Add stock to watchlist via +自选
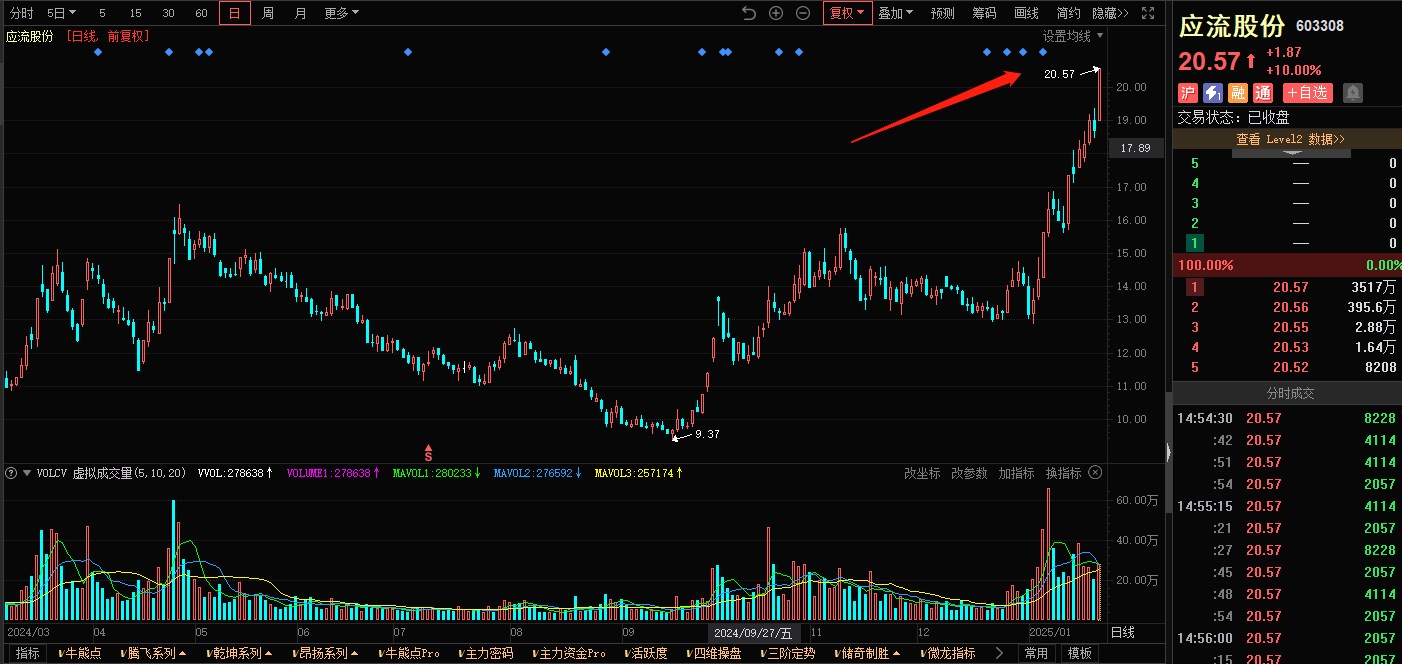Screen dimensions: 1402x664 tap(1308, 93)
